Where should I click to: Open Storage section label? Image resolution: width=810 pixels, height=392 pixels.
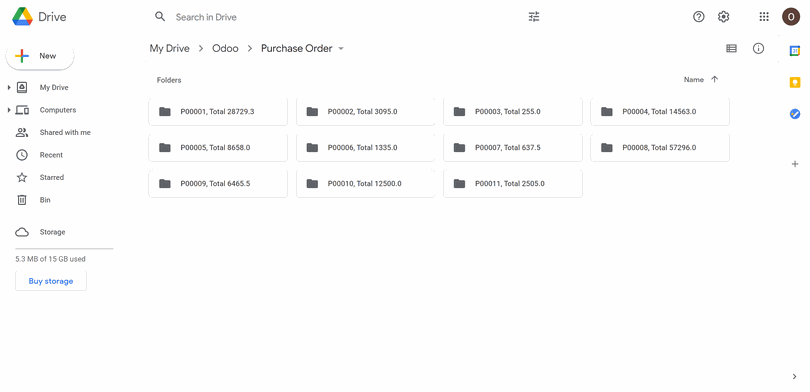click(52, 232)
